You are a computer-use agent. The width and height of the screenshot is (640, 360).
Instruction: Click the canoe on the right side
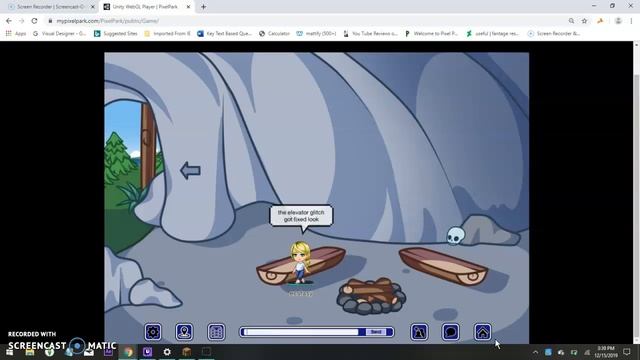point(444,266)
